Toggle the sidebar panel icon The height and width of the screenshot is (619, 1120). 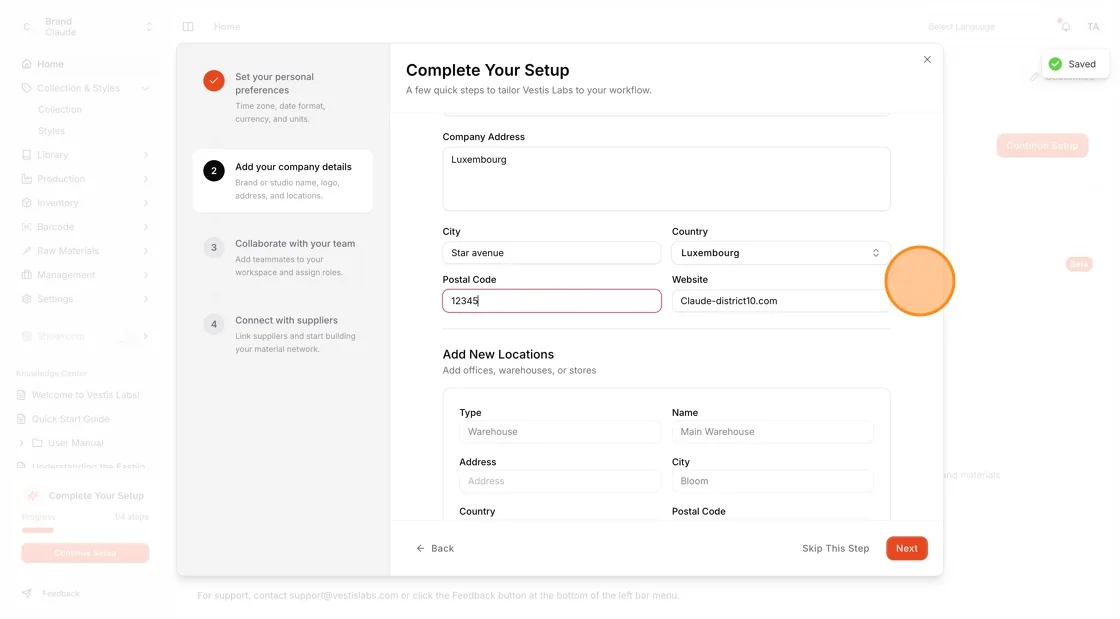point(188,27)
